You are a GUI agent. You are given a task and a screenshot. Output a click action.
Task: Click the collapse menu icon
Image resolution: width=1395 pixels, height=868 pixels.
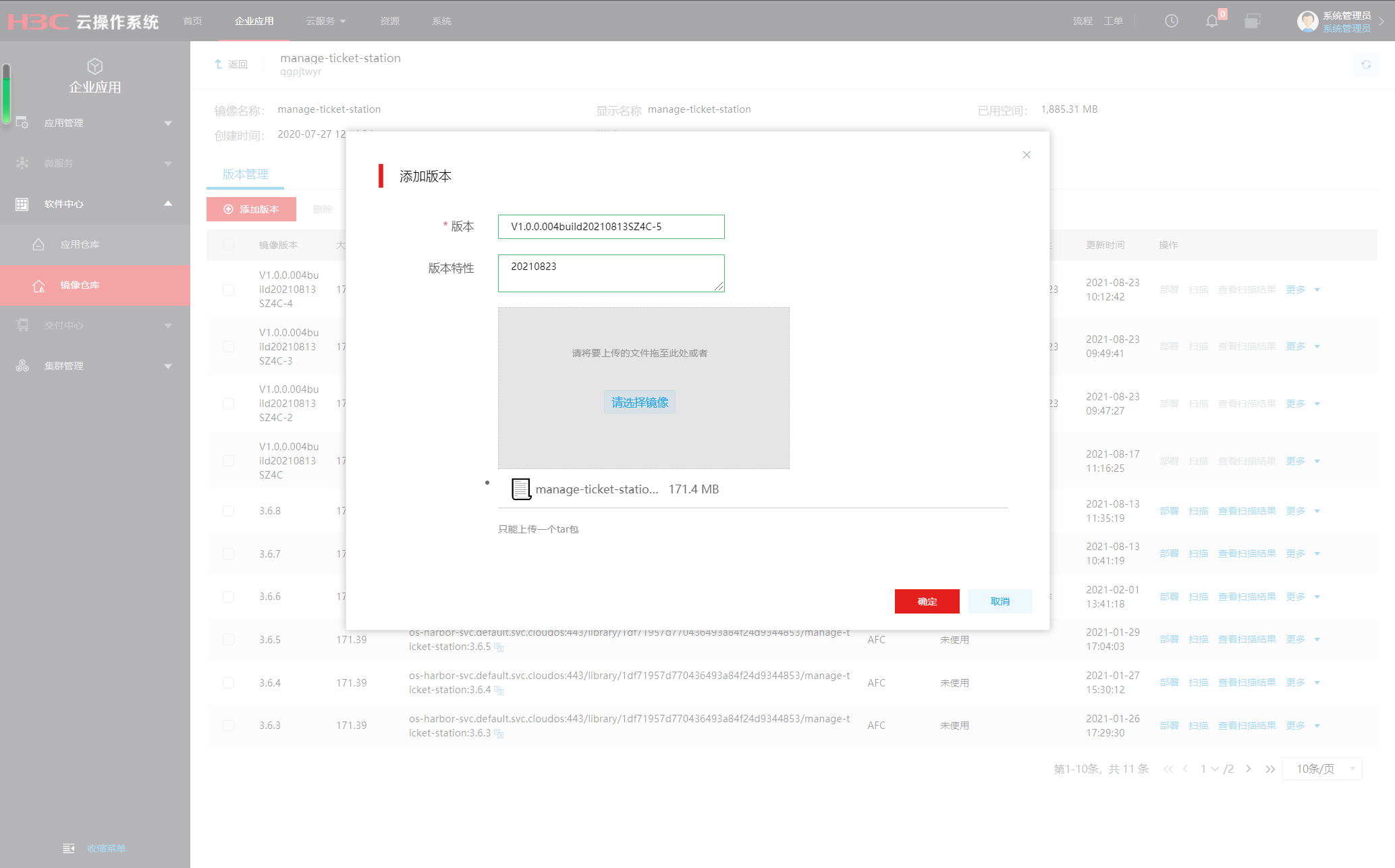click(x=69, y=848)
